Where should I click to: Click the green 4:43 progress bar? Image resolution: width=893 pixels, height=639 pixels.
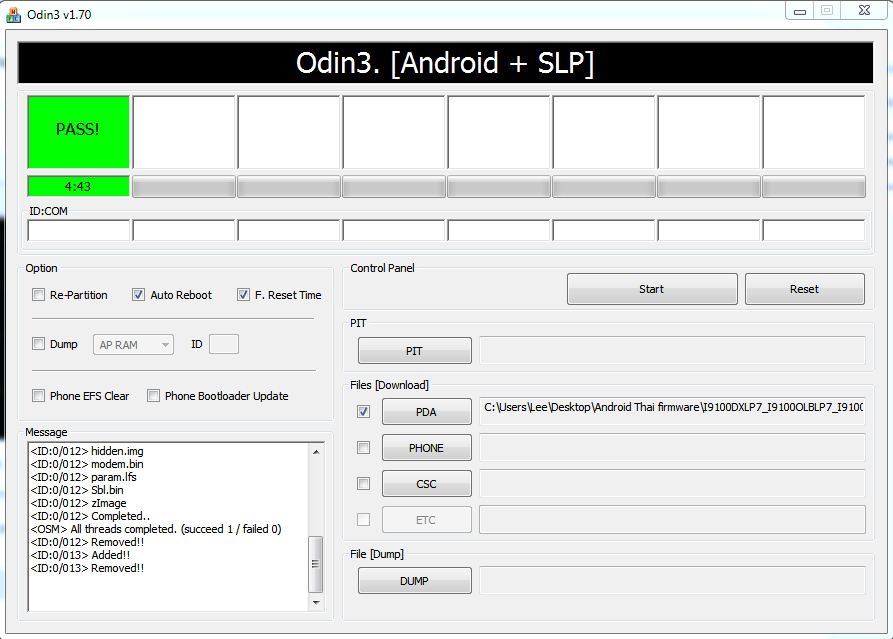click(x=78, y=186)
